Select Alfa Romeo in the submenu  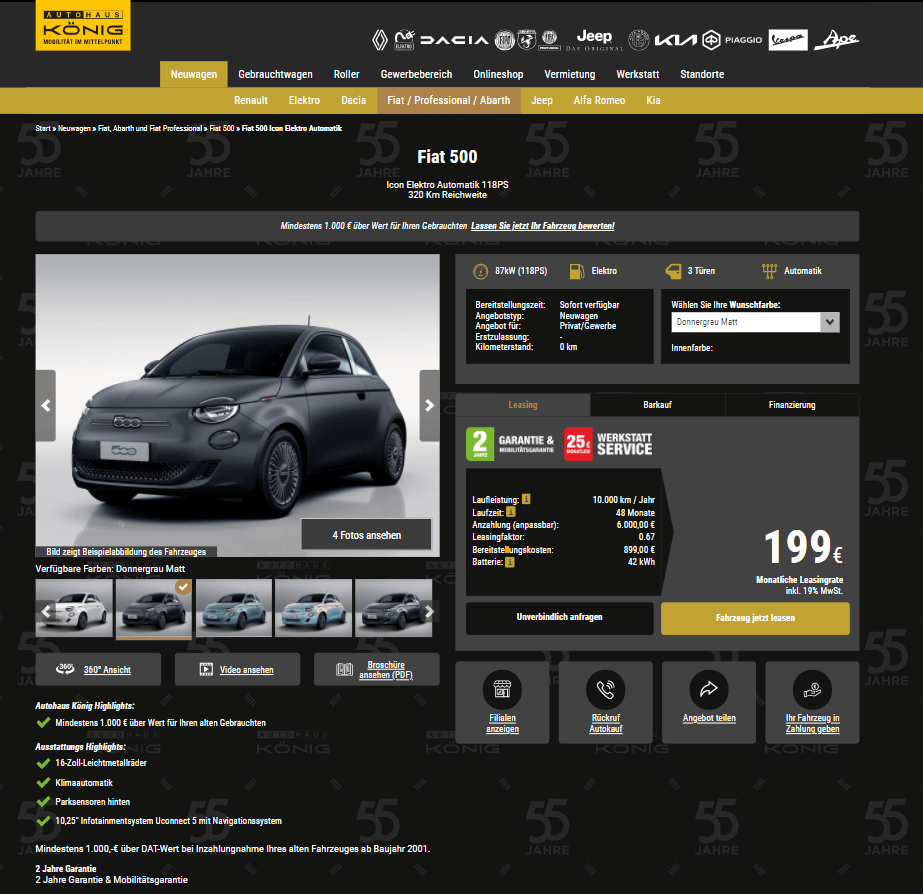tap(599, 100)
